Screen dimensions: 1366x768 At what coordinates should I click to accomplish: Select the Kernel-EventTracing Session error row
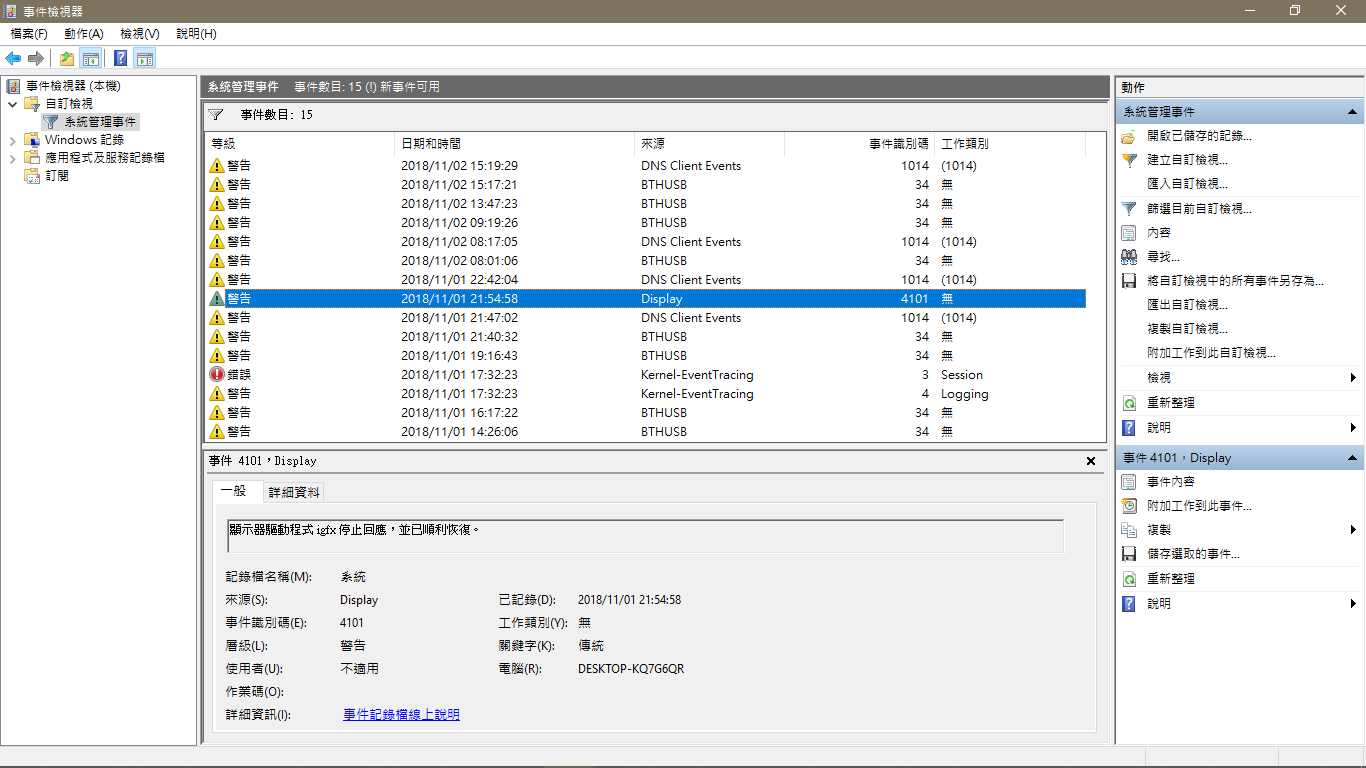645,375
